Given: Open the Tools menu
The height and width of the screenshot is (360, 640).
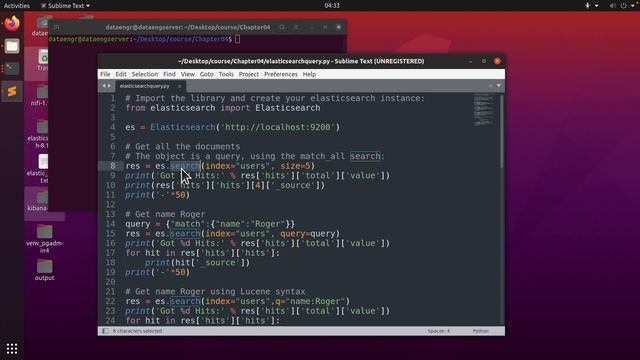Looking at the screenshot, I should point(226,74).
